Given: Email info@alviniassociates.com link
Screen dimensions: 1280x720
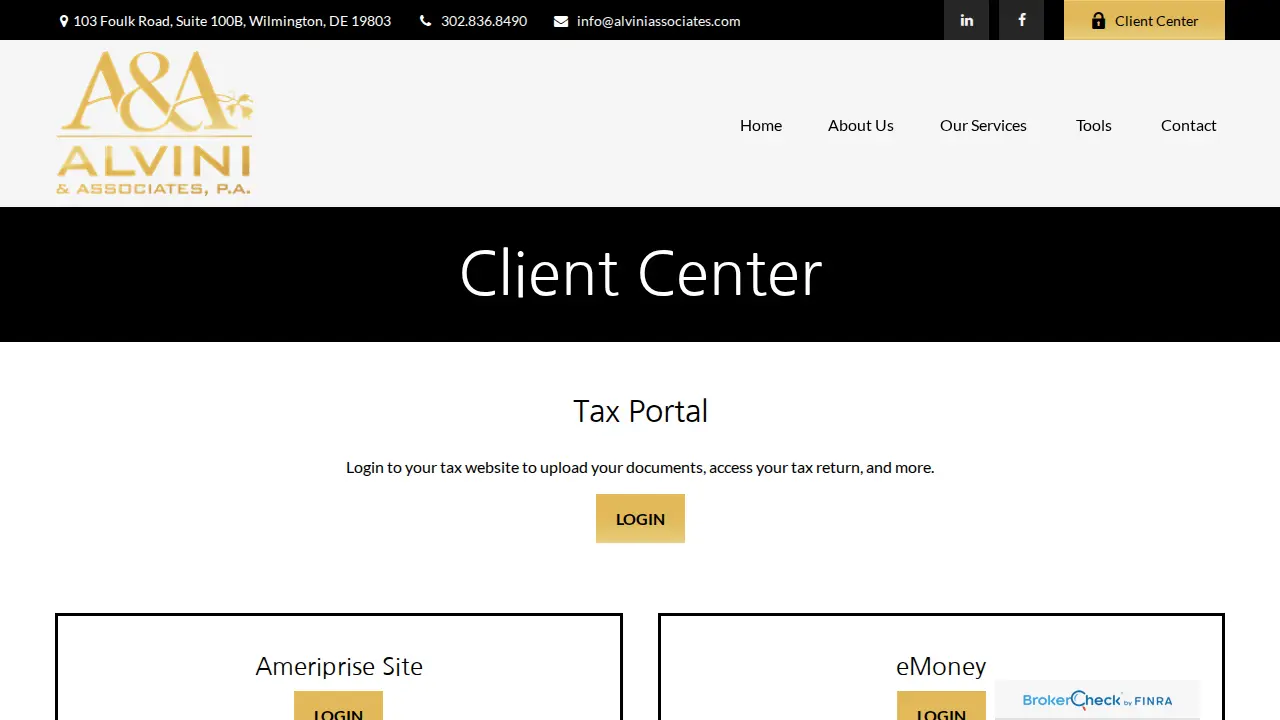Looking at the screenshot, I should [x=659, y=21].
